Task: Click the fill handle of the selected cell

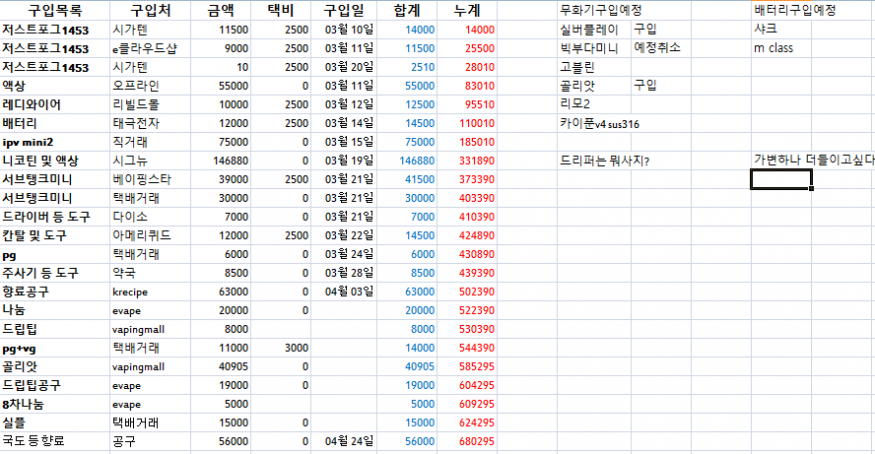Action: (811, 189)
